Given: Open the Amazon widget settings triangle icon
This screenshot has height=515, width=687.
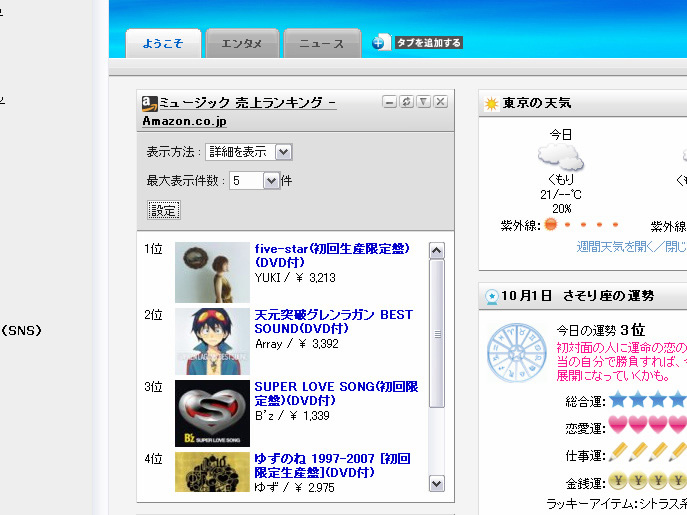Looking at the screenshot, I should point(423,102).
